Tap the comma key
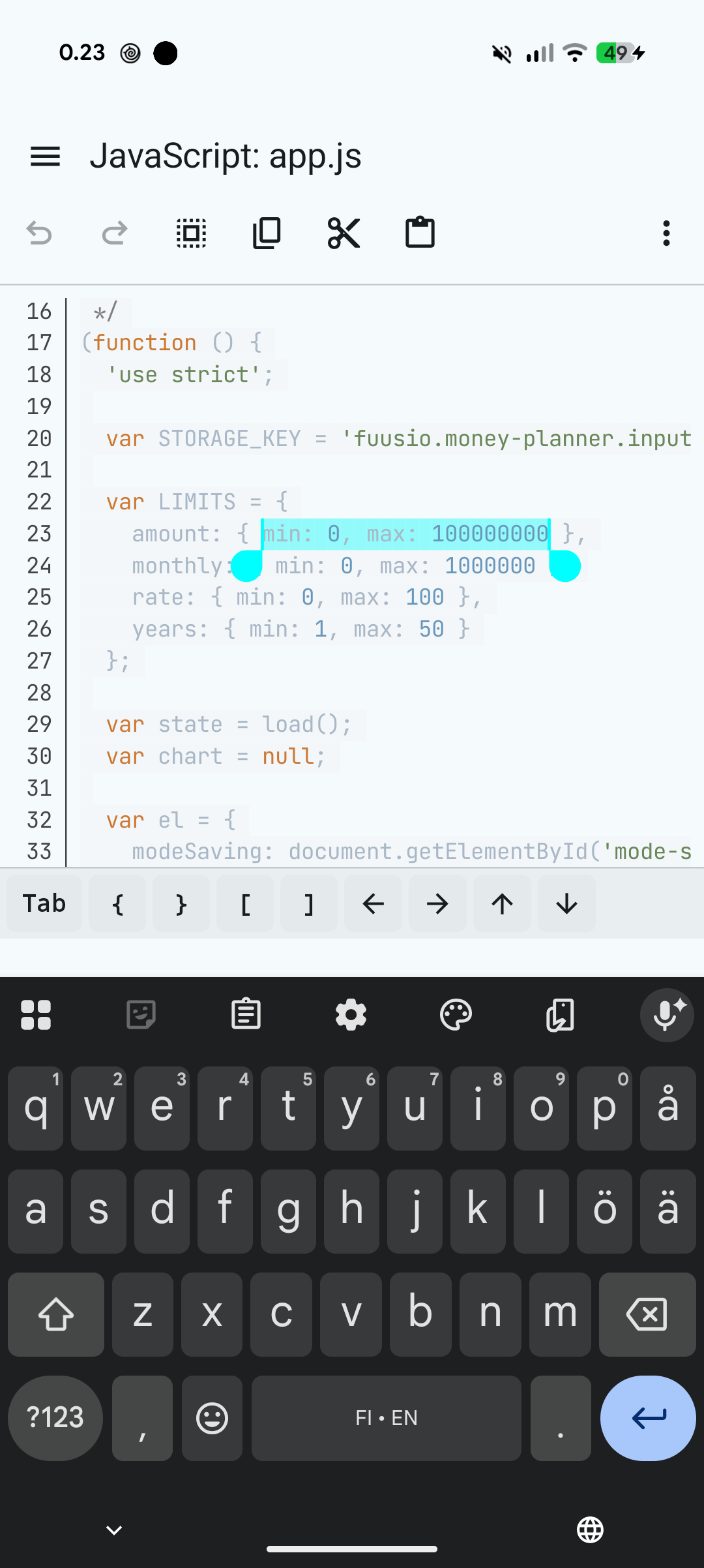This screenshot has width=704, height=1568. 142,1418
